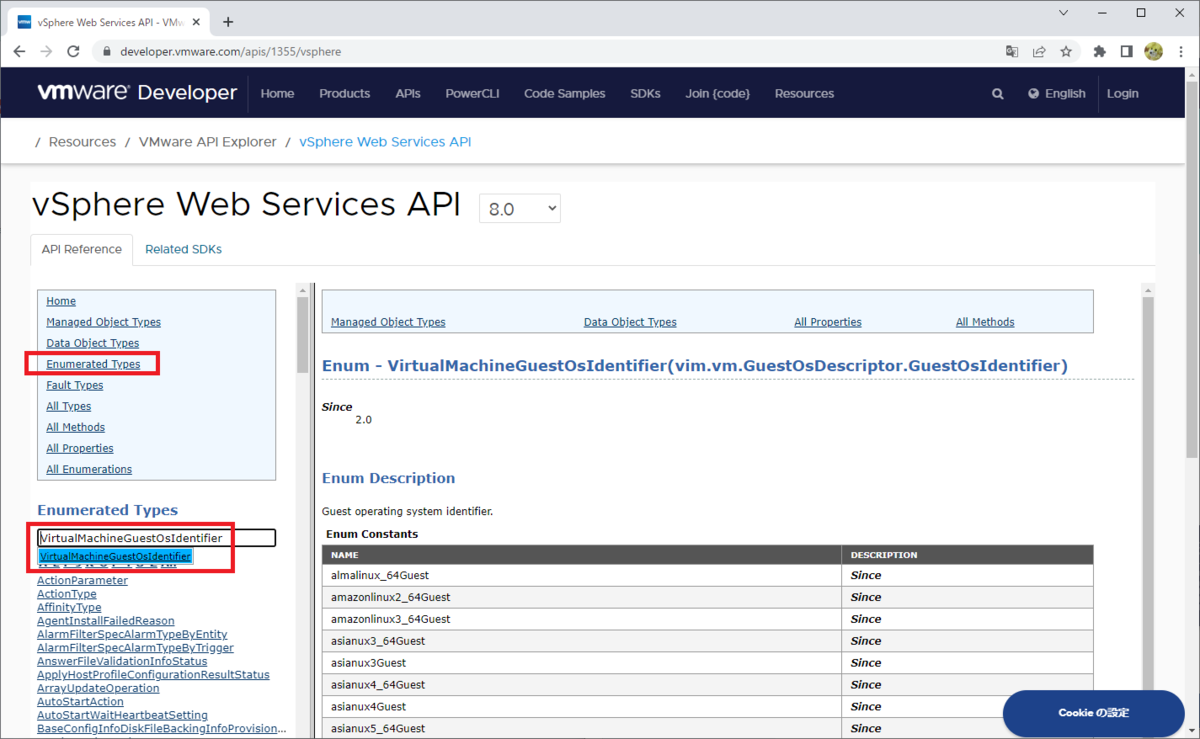Click the browser forward arrow
Viewport: 1200px width, 739px height.
coord(46,51)
